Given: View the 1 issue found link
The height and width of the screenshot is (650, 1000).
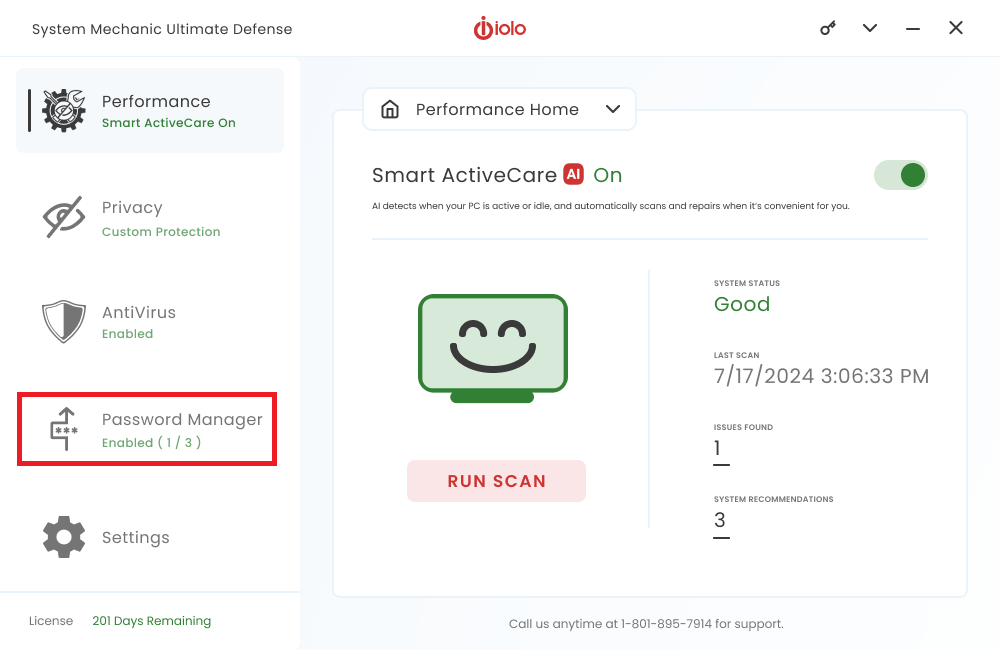Looking at the screenshot, I should click(x=721, y=450).
